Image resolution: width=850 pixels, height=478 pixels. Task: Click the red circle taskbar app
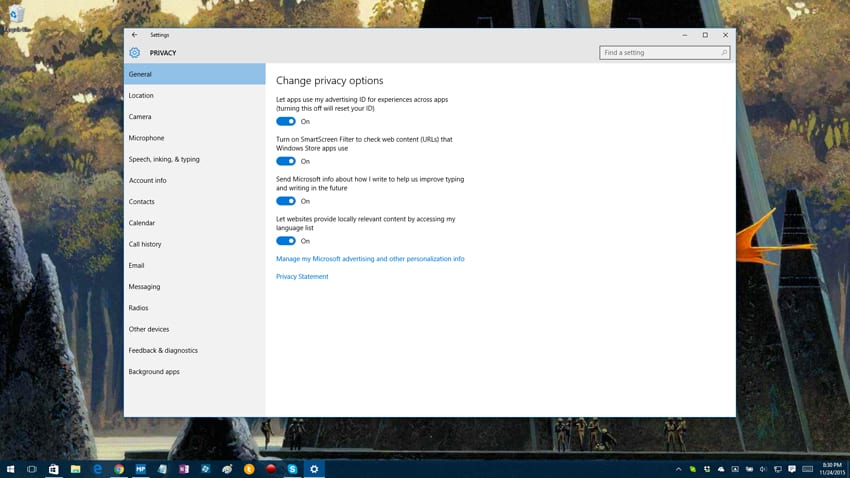coord(271,469)
